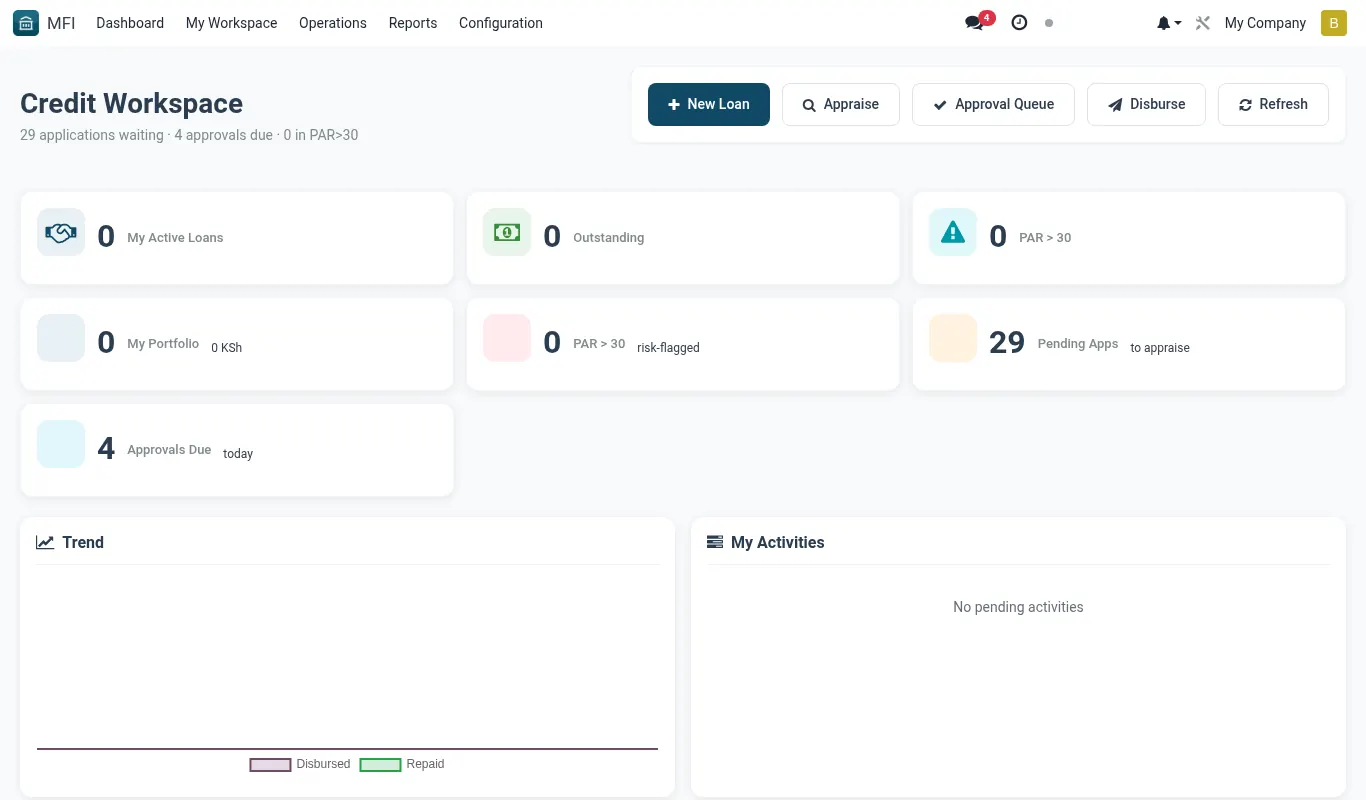Click the Trend chart line icon

coord(45,542)
